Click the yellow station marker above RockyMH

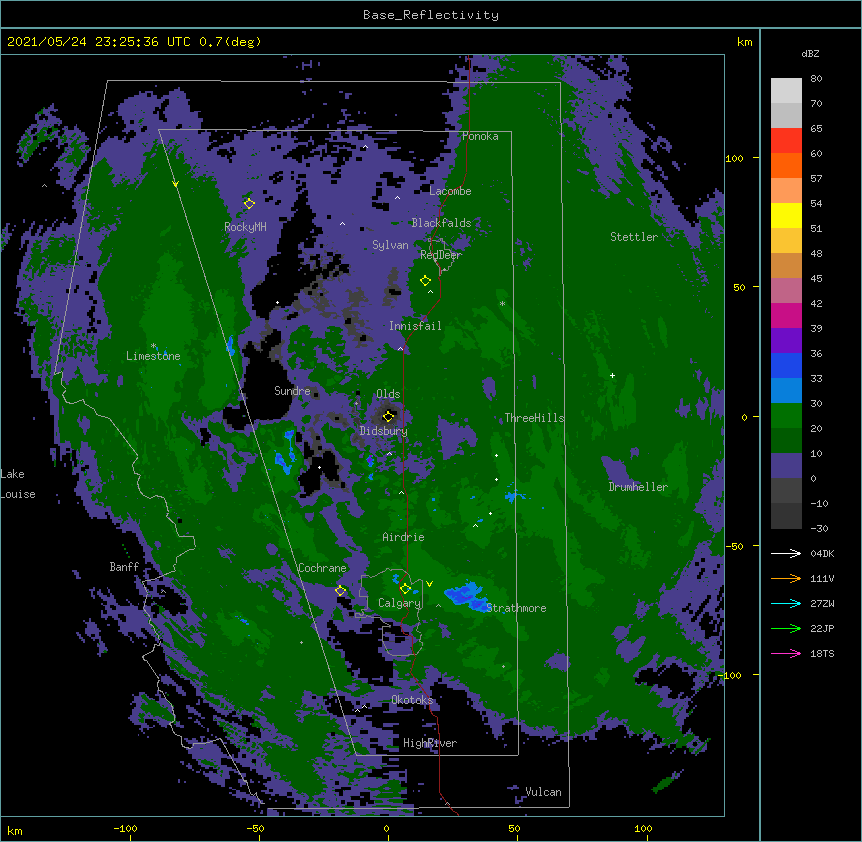pos(249,203)
